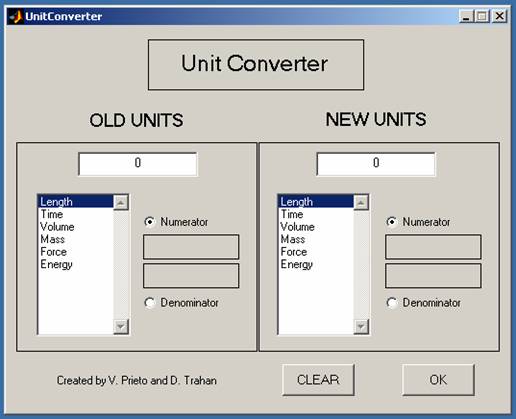
Task: Select Denominator radio under New Units
Action: (392, 303)
